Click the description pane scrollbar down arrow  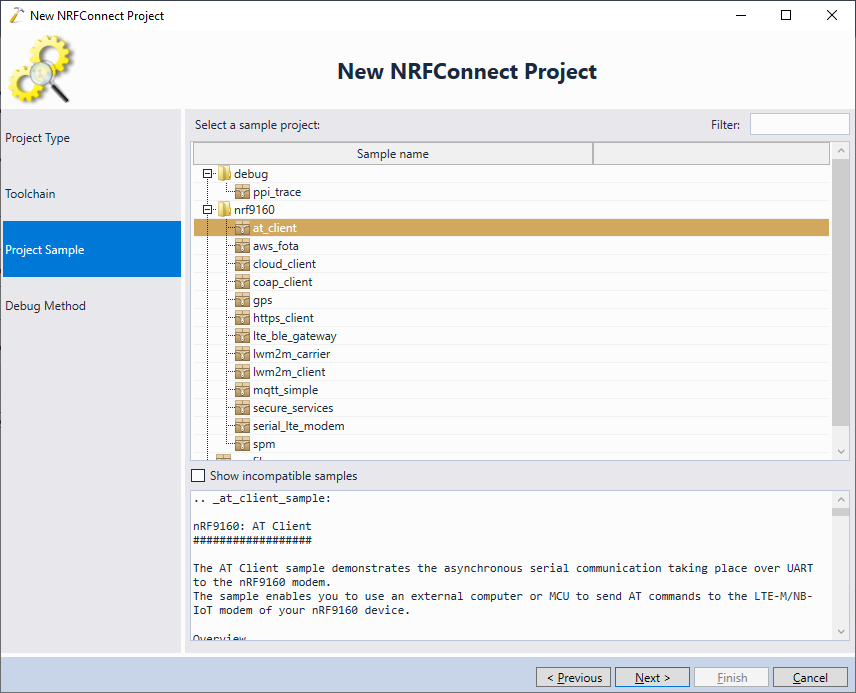tap(841, 632)
